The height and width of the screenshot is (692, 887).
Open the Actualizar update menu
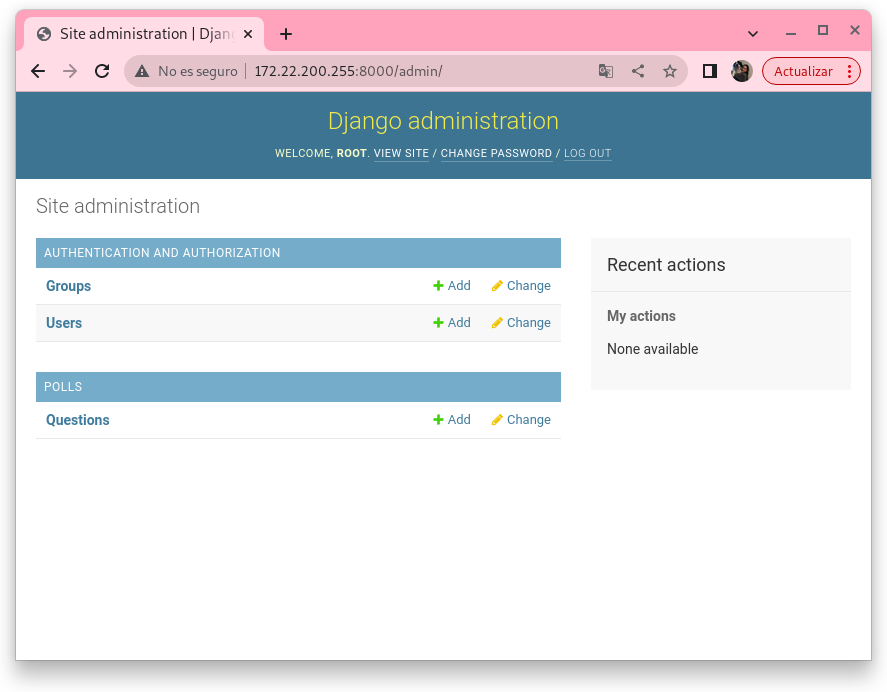point(811,71)
